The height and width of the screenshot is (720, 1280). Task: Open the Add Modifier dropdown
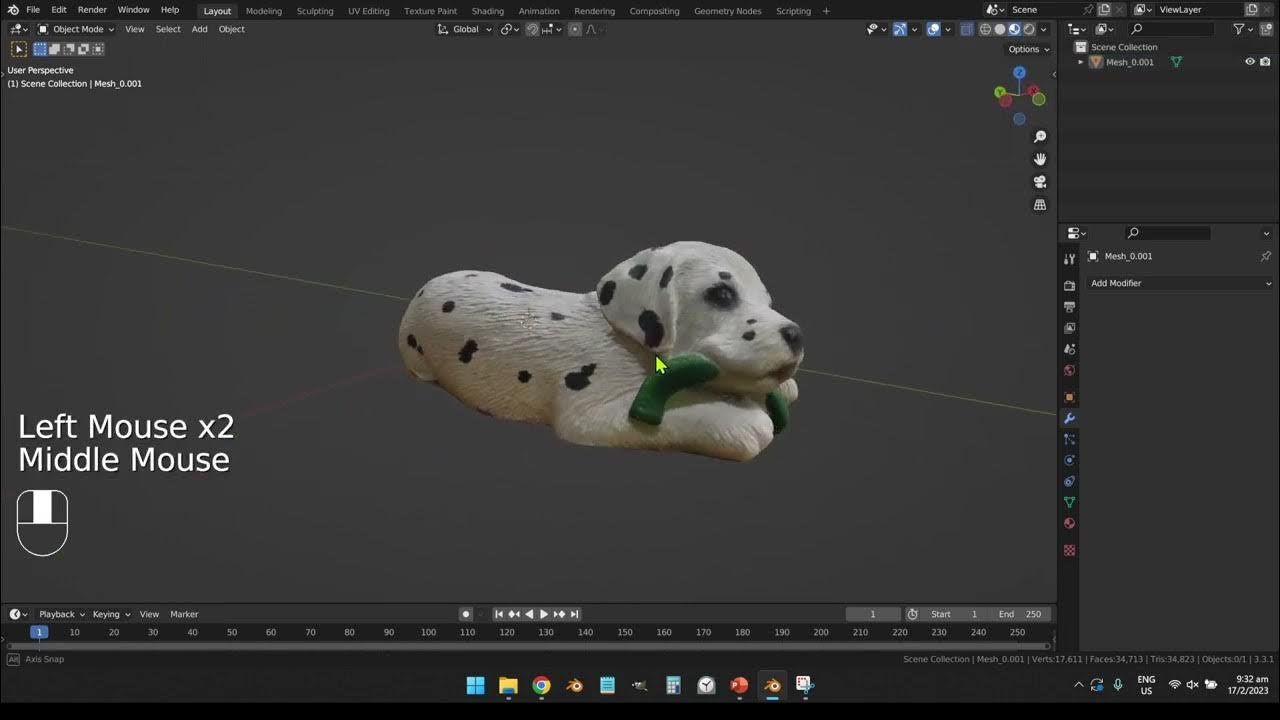click(1181, 283)
